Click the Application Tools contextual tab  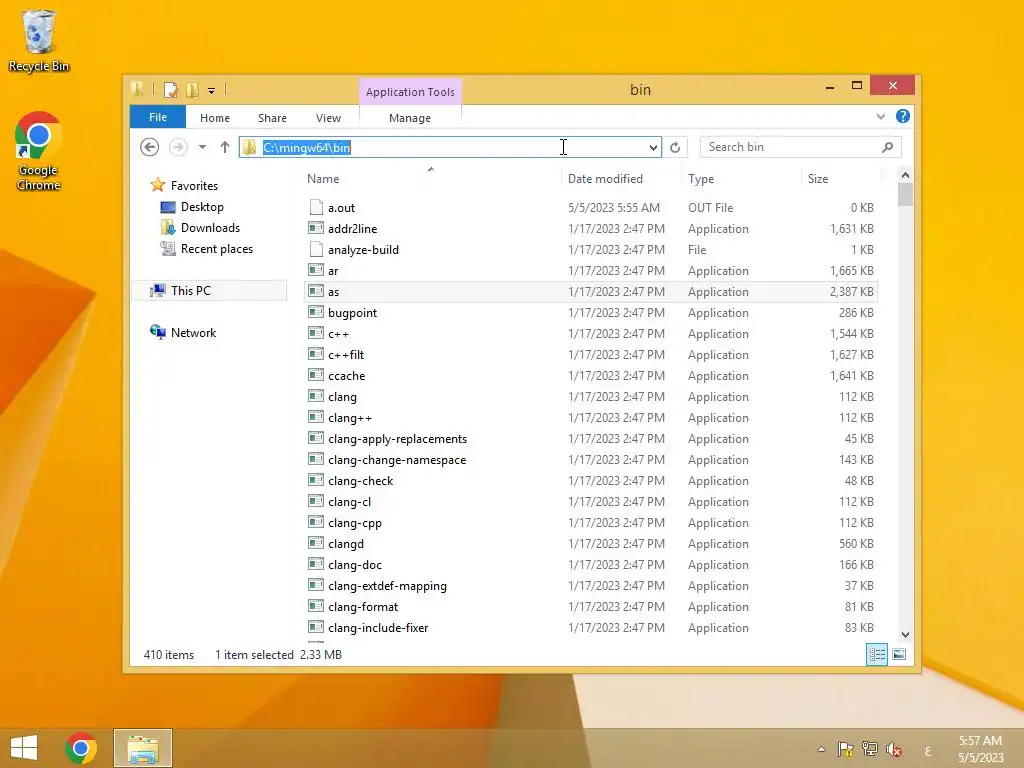click(x=410, y=92)
